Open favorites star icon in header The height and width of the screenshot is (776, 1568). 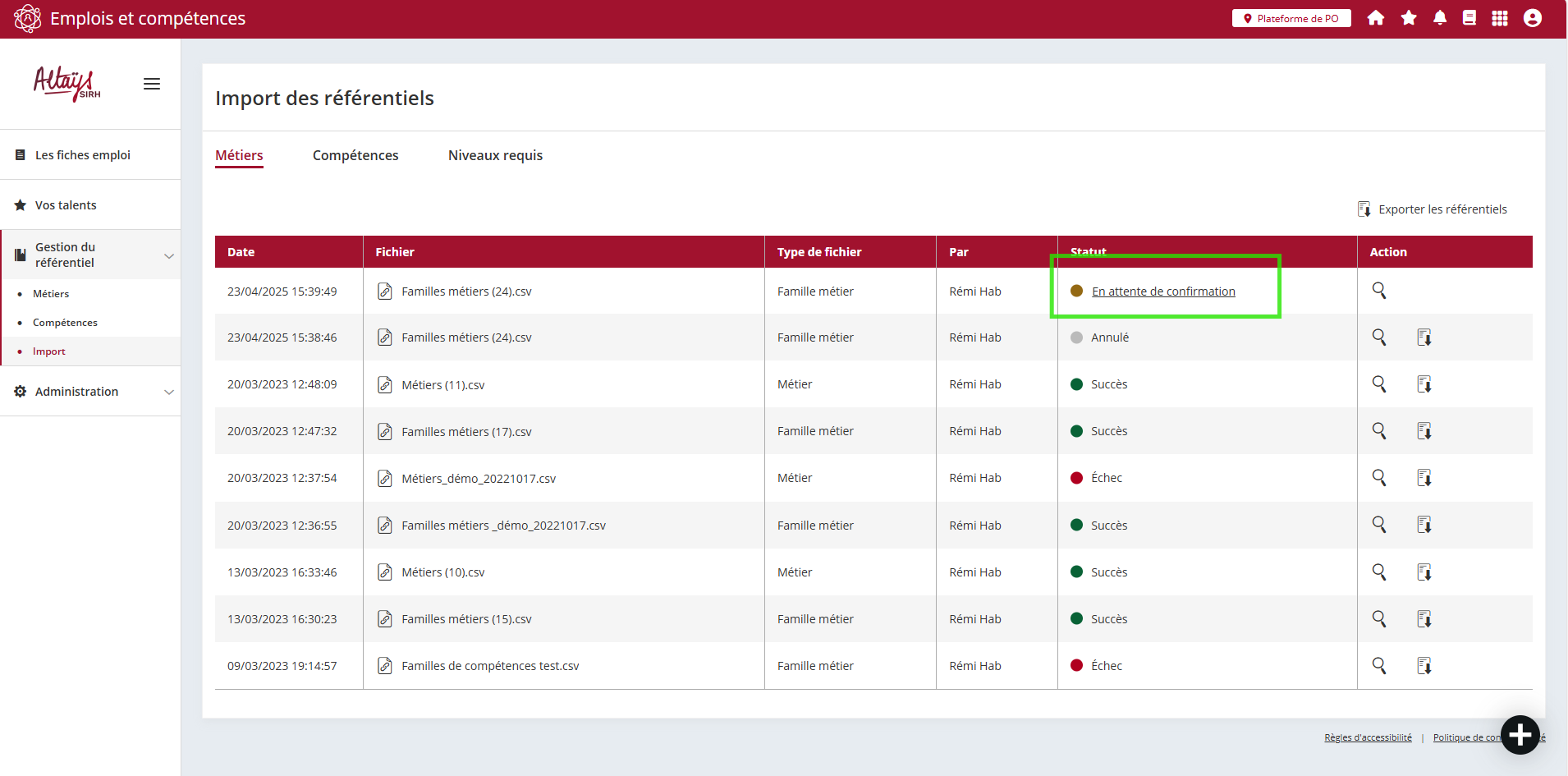click(x=1409, y=18)
